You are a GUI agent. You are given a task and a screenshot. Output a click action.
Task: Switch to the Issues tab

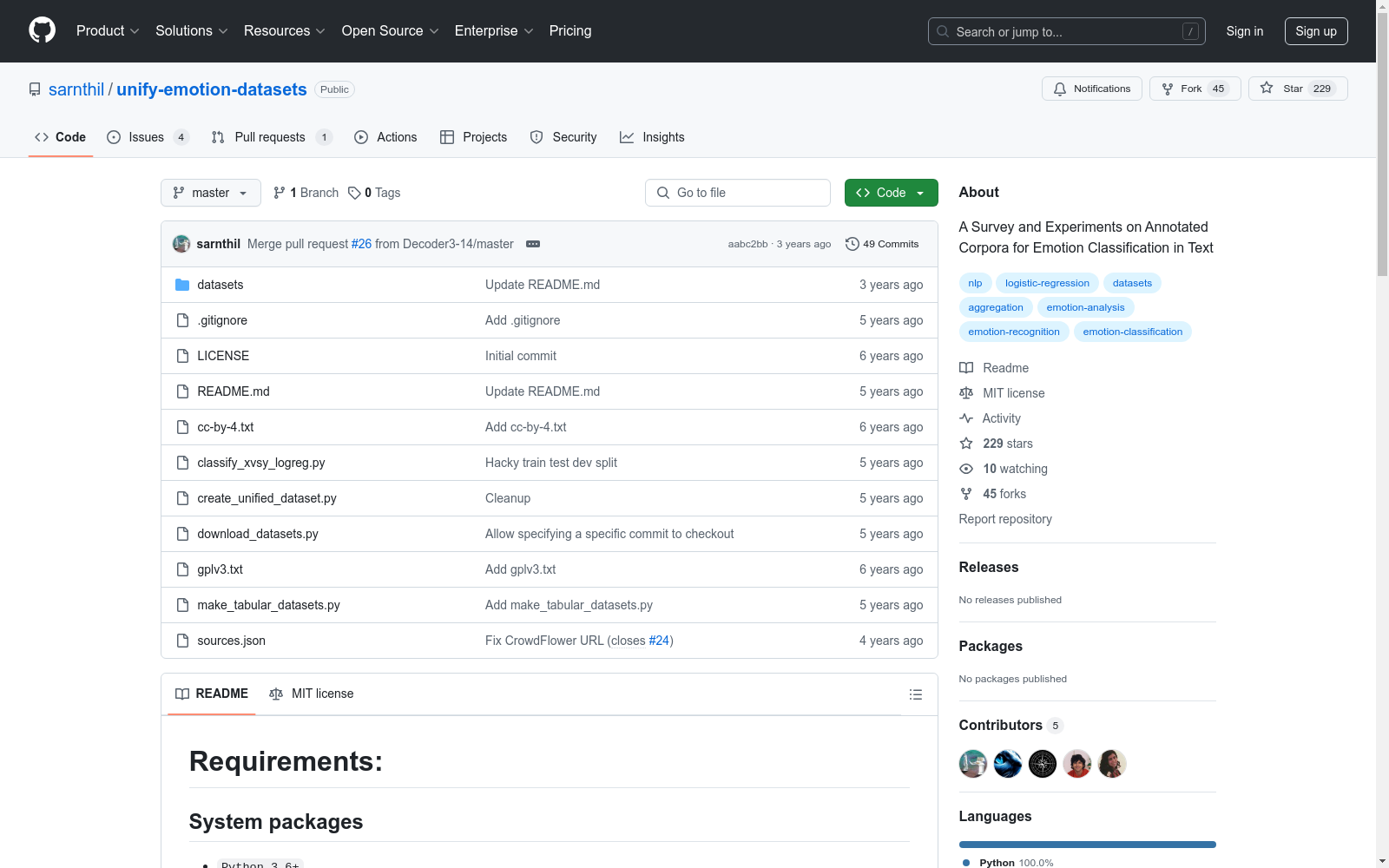(x=148, y=137)
